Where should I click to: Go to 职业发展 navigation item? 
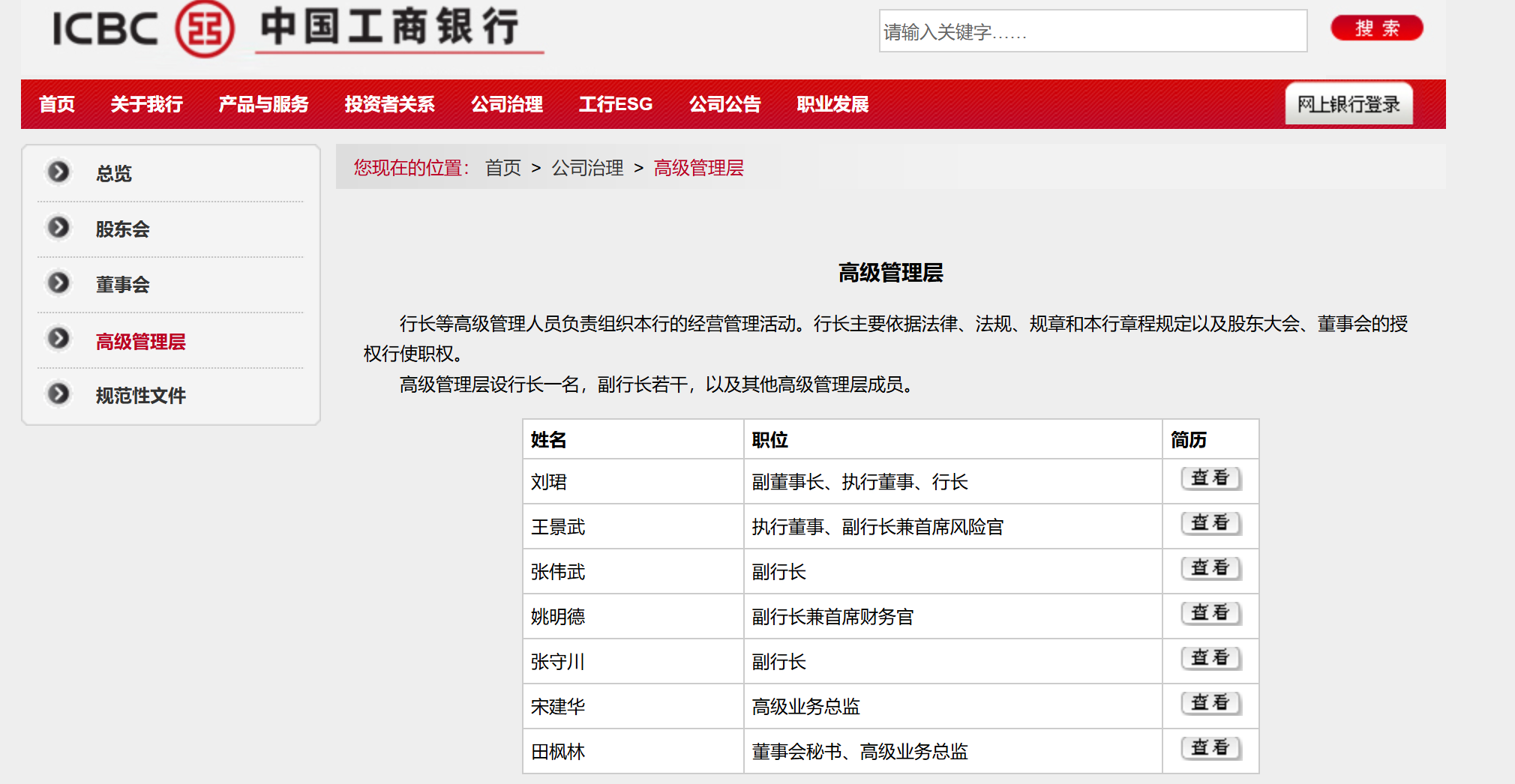pos(832,104)
